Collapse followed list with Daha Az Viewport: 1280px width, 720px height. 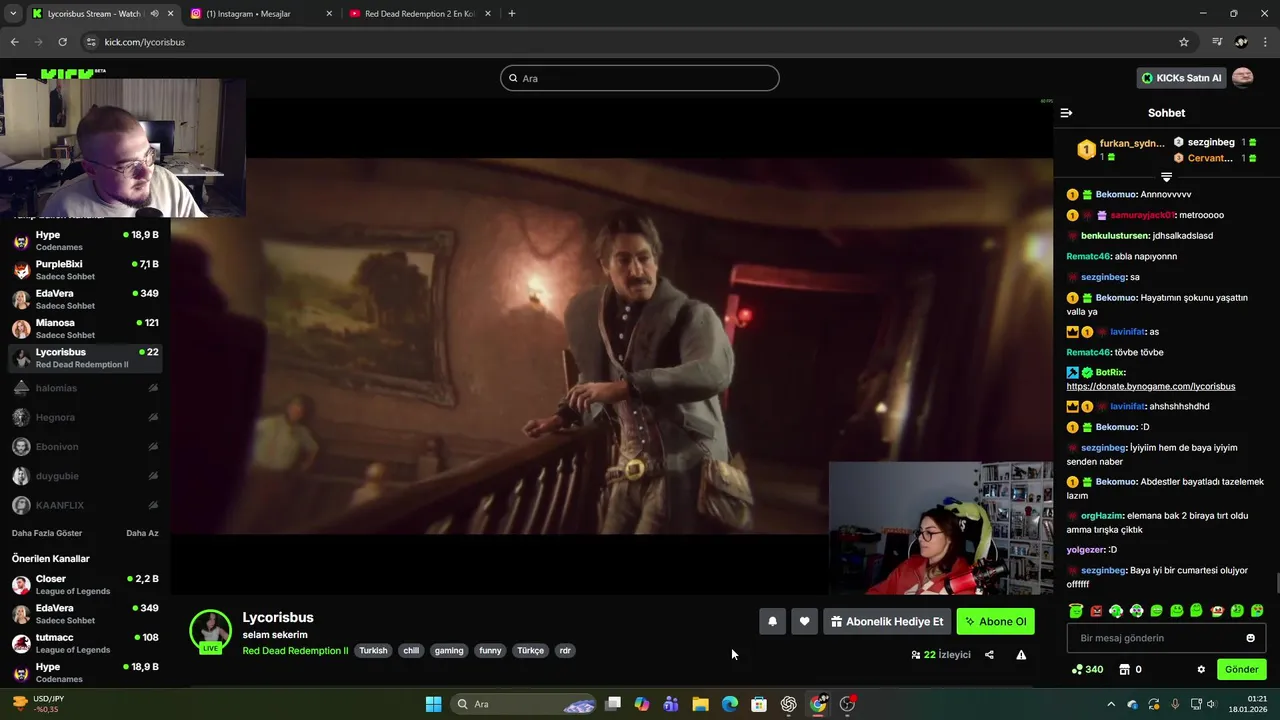coord(142,533)
